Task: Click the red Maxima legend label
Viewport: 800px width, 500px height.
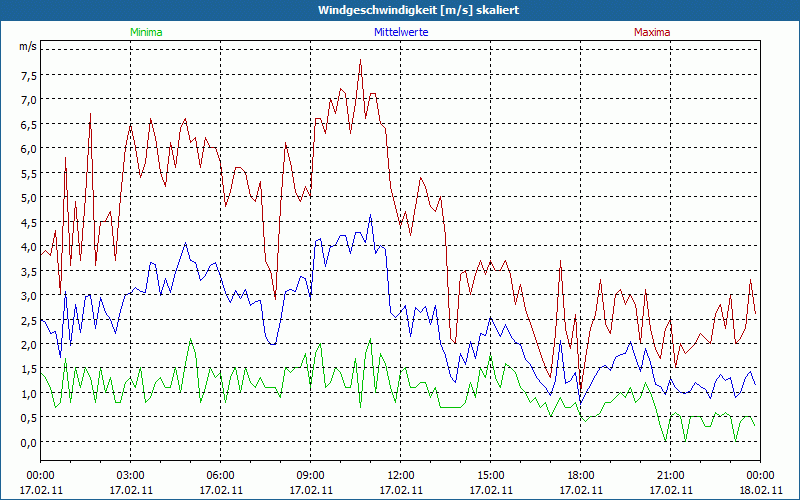Action: tap(652, 32)
